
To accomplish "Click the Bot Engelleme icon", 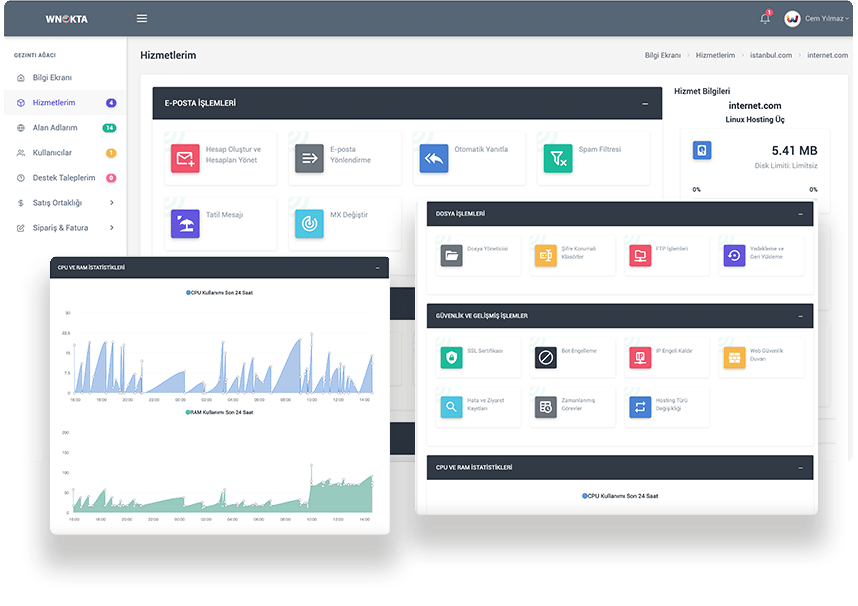I will point(545,357).
